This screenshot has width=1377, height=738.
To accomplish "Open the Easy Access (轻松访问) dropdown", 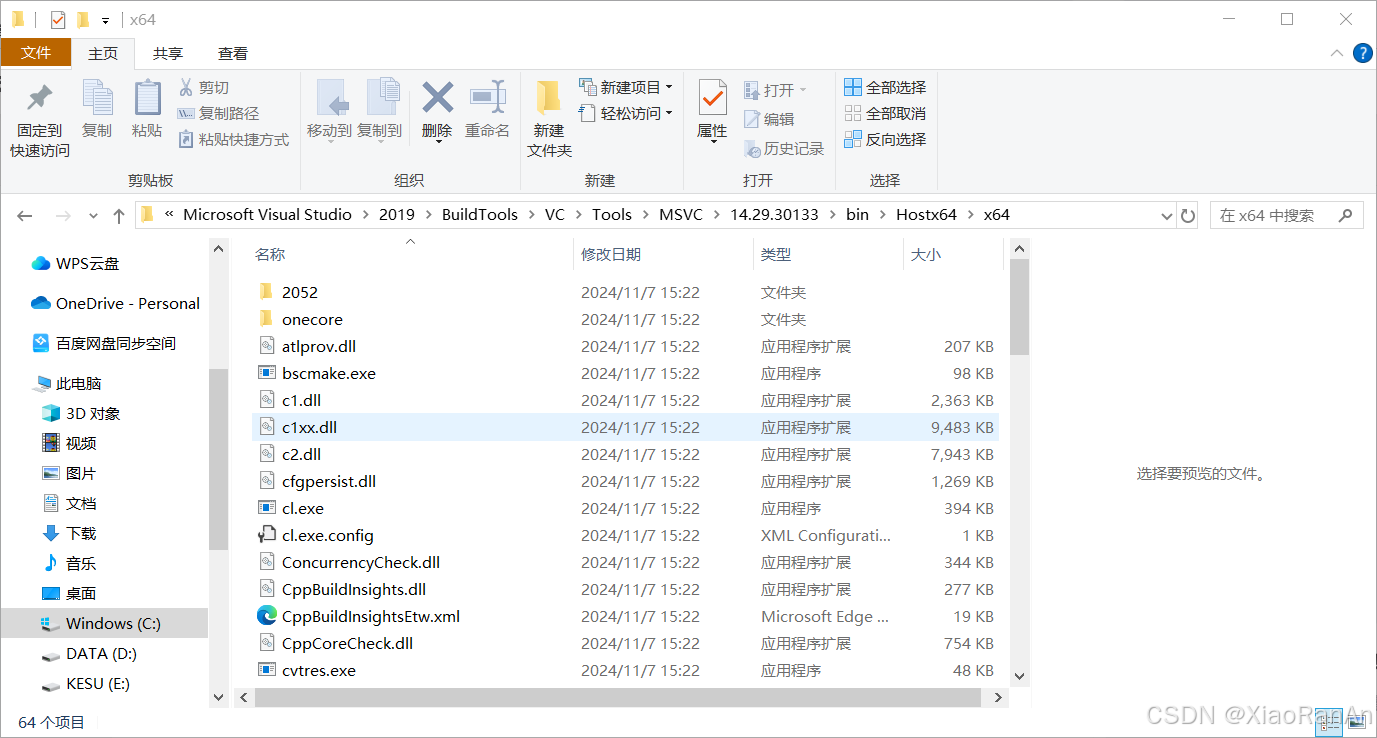I will click(626, 113).
